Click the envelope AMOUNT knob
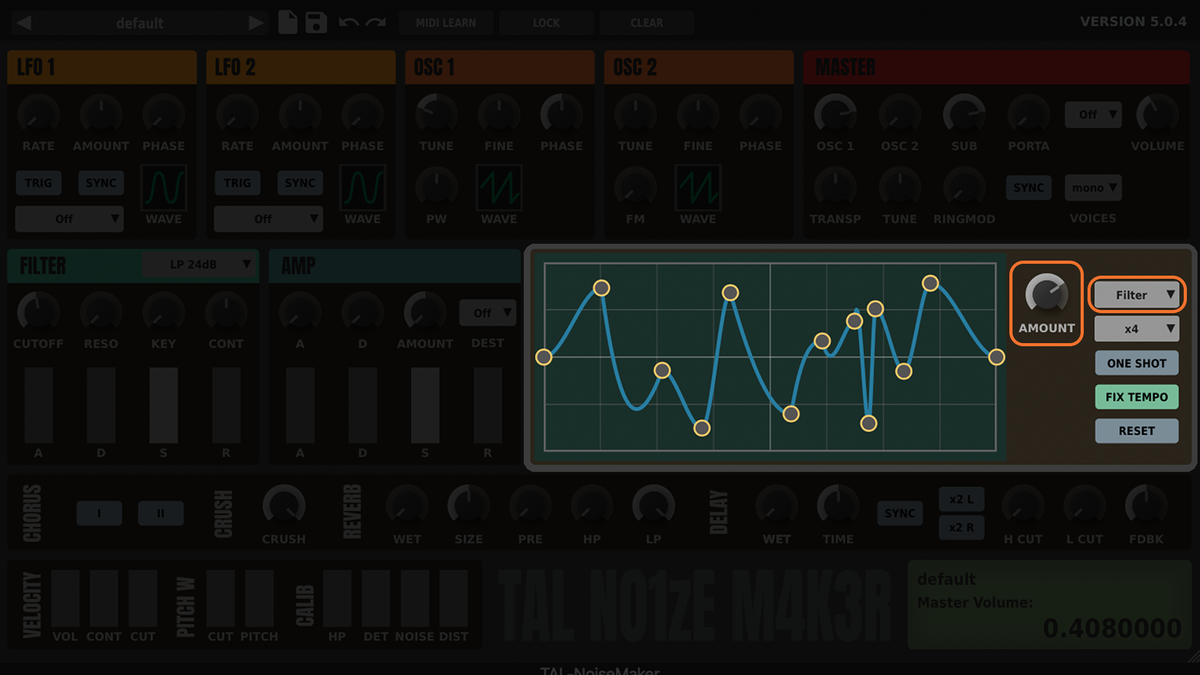The image size is (1200, 675). coord(1046,295)
